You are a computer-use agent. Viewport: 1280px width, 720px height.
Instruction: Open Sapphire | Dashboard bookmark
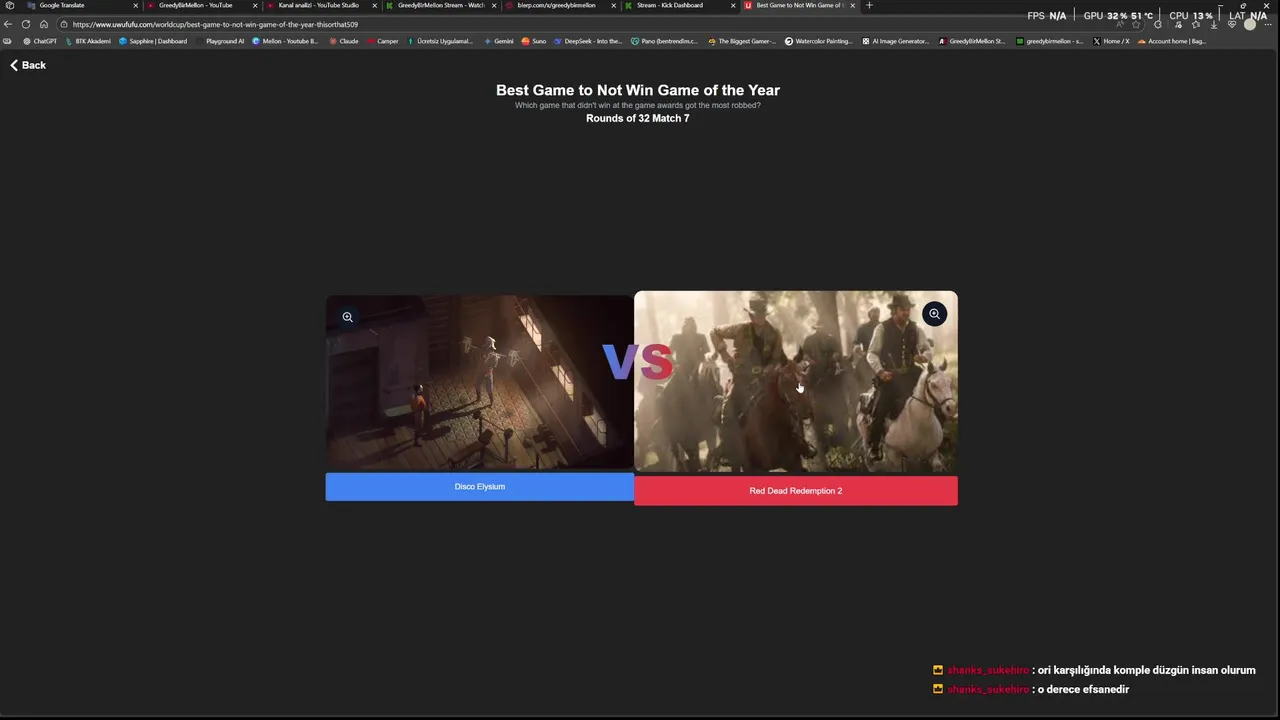(153, 41)
